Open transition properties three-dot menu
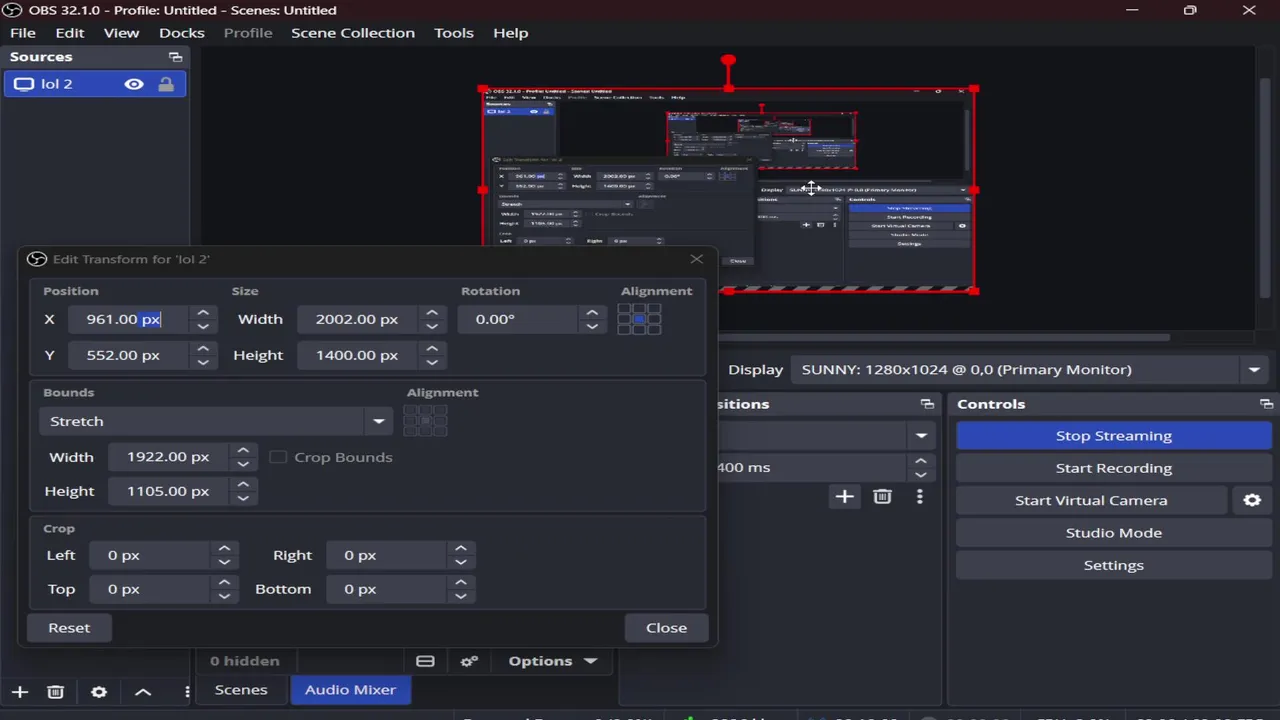The width and height of the screenshot is (1280, 720). point(919,496)
